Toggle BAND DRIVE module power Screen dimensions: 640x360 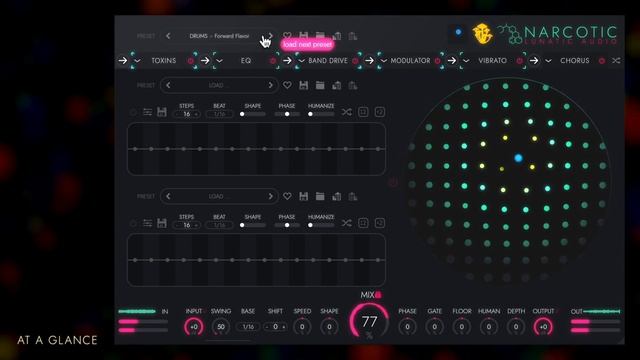355,61
